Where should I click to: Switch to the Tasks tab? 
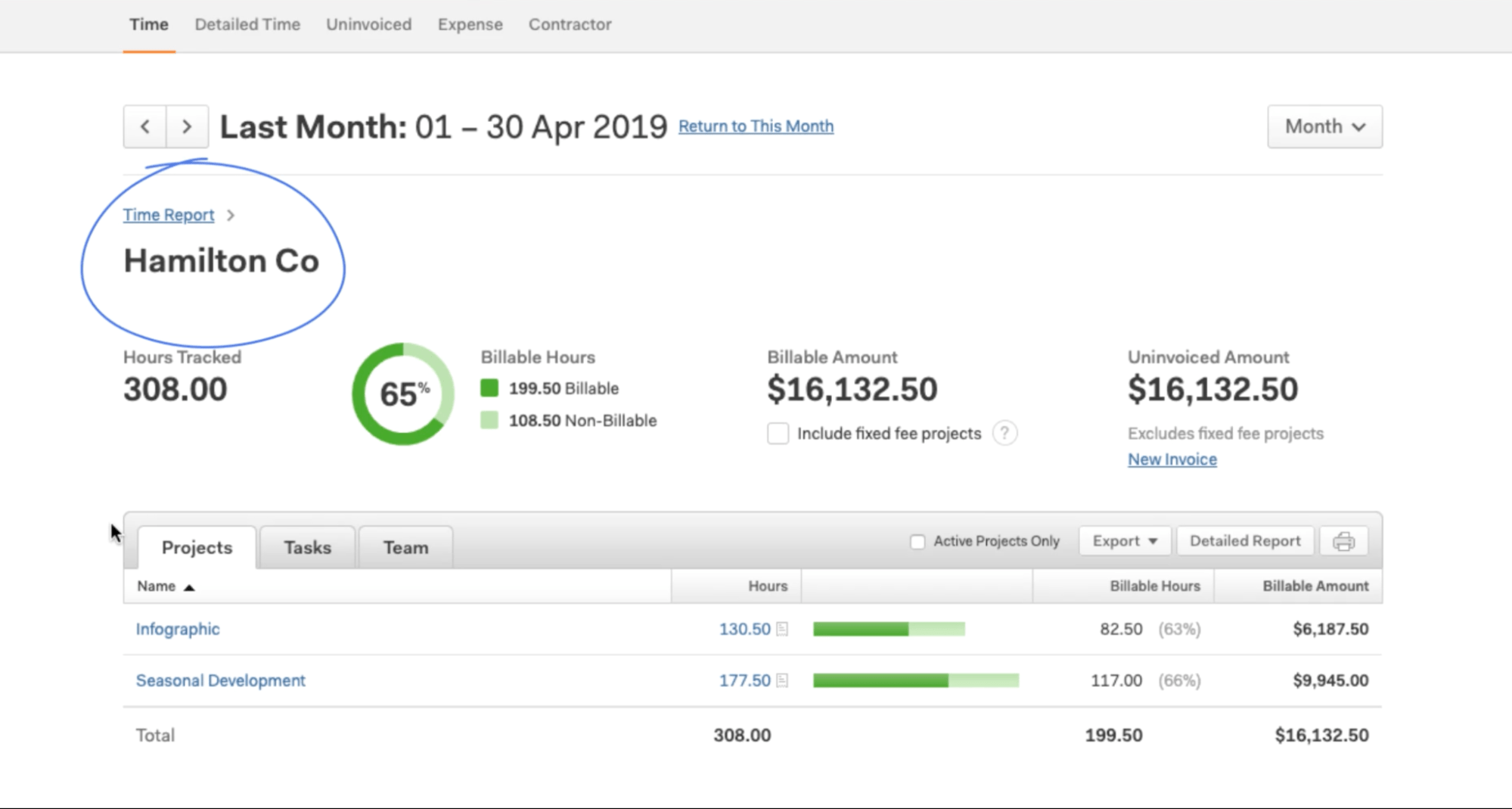point(307,547)
